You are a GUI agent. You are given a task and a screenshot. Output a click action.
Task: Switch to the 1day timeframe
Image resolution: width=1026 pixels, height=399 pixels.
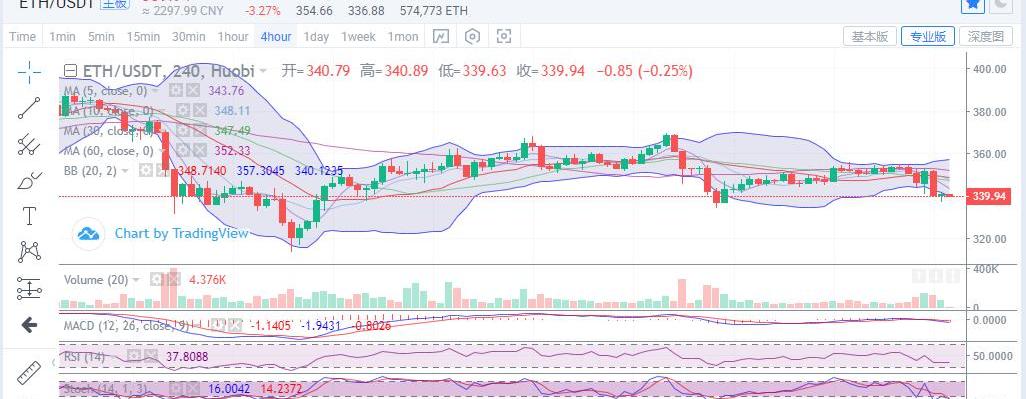(316, 37)
